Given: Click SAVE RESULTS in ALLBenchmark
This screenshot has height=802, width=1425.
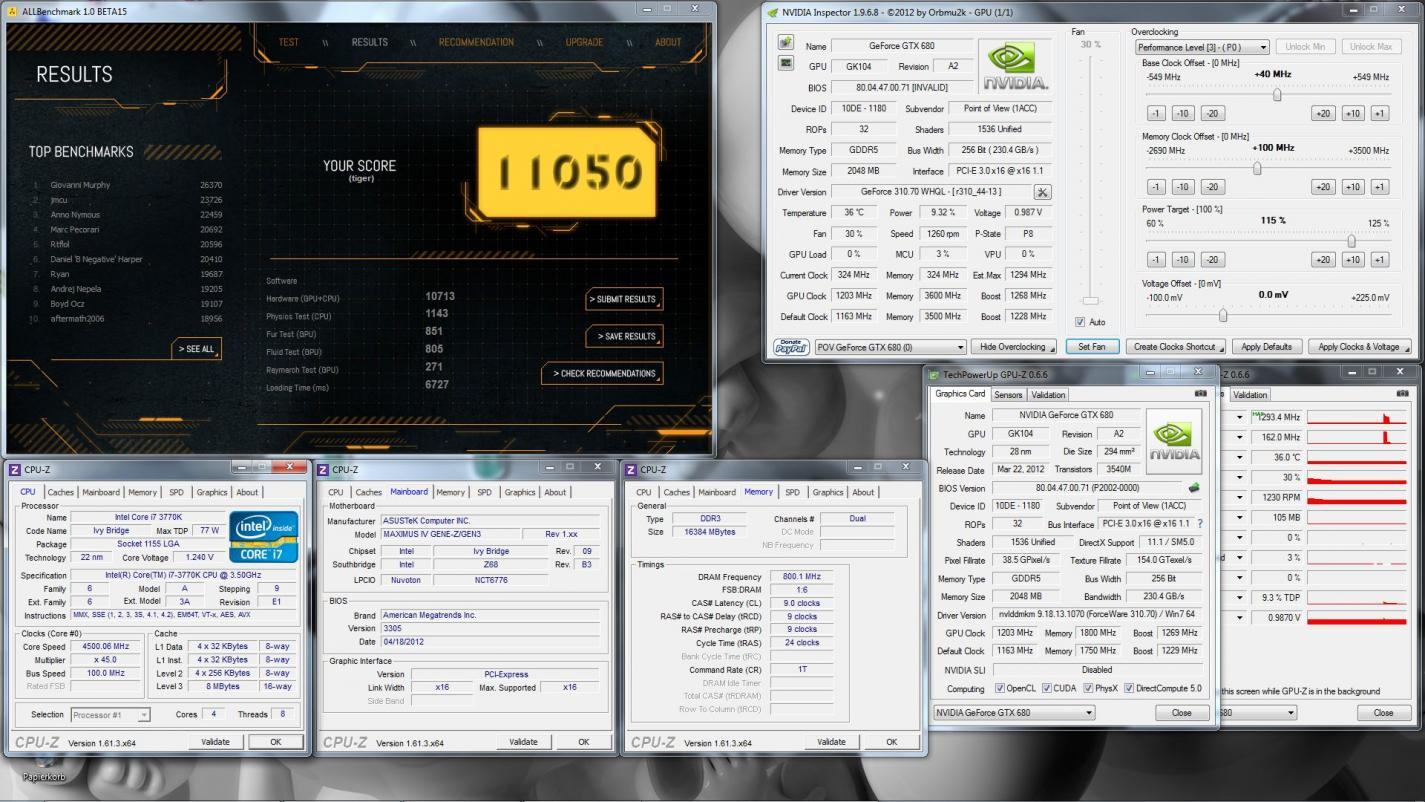Looking at the screenshot, I should point(627,336).
